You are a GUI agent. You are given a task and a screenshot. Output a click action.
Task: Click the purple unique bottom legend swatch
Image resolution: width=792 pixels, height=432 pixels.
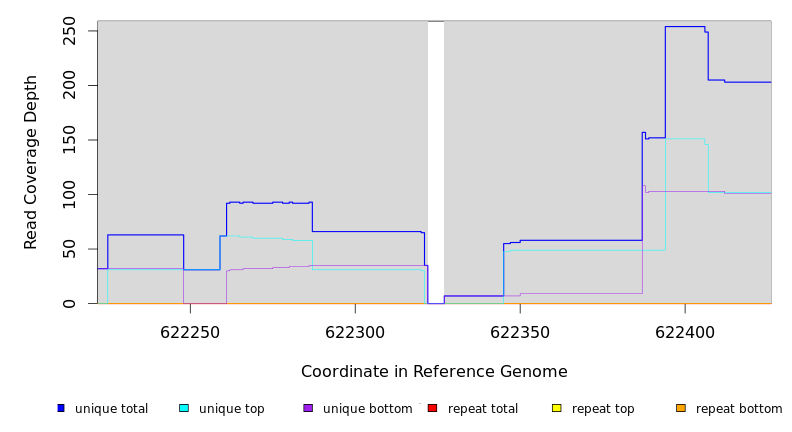click(308, 408)
